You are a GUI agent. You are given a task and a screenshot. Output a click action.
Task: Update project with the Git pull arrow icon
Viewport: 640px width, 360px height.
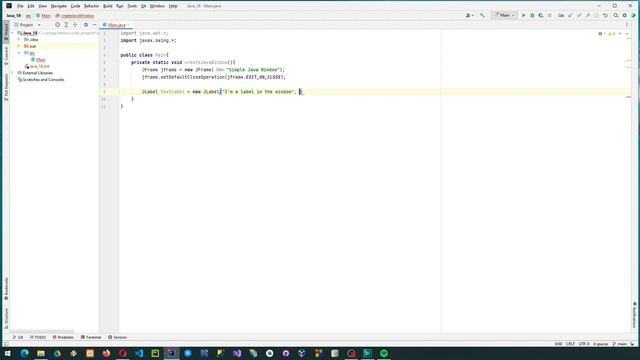click(x=570, y=16)
